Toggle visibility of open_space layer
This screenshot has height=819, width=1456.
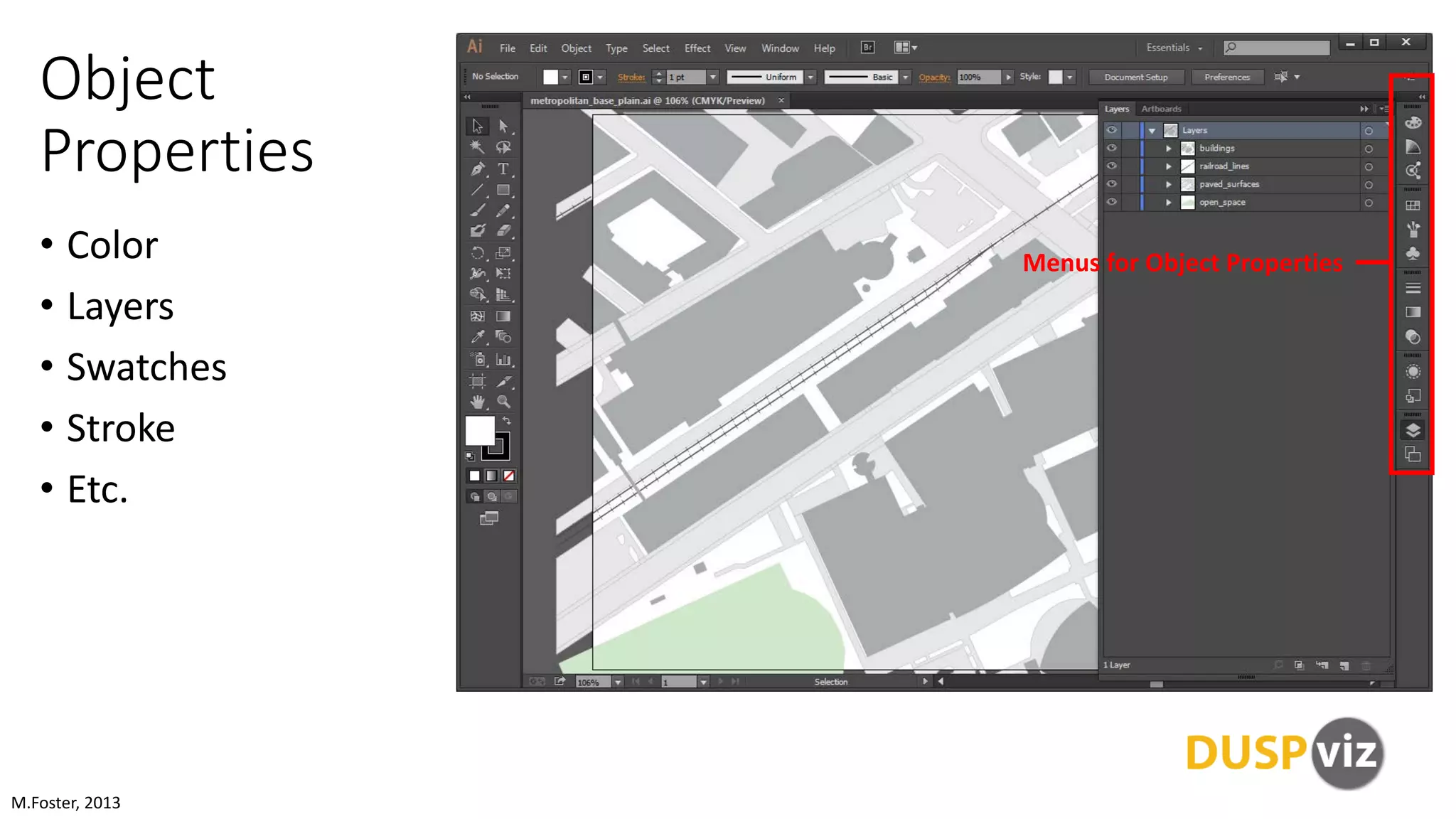(x=1112, y=202)
